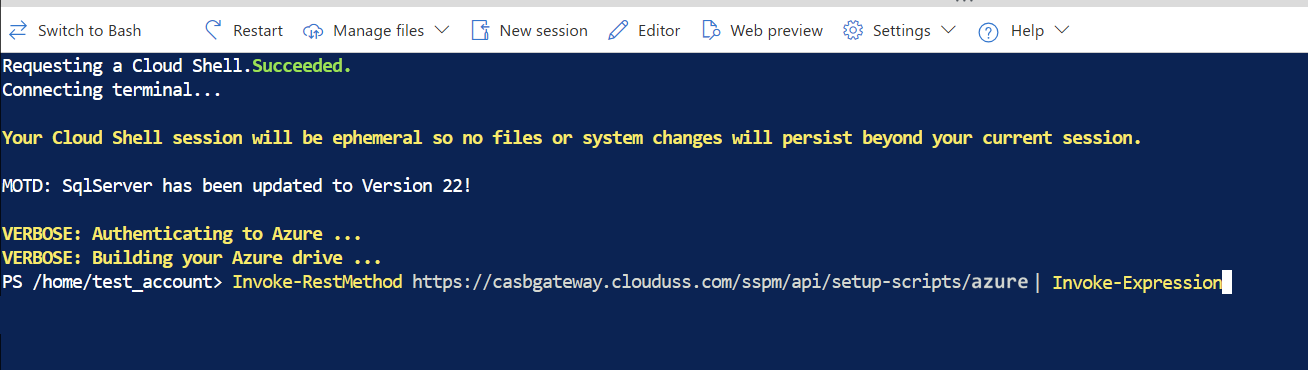The width and height of the screenshot is (1308, 370).
Task: Click the Restart circular arrow icon
Action: (x=213, y=30)
